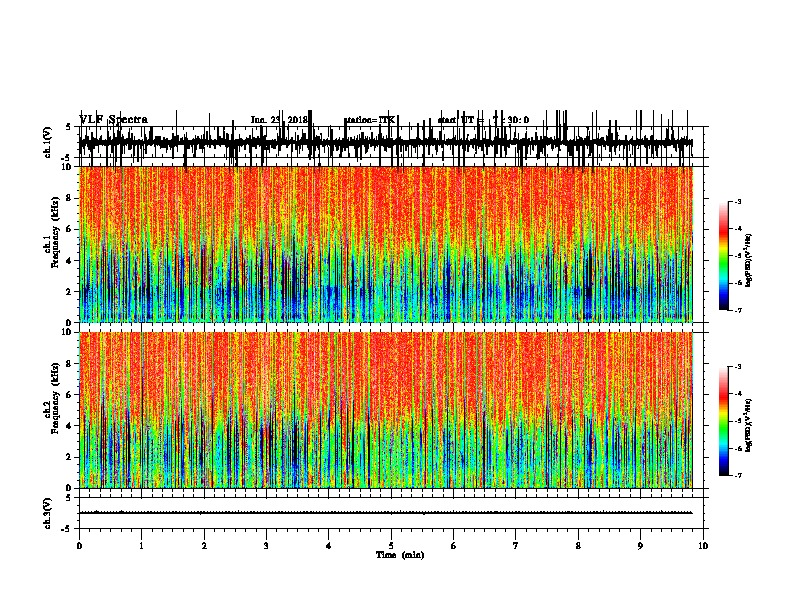Click the 2 minute tick label on time axis
792x612 pixels.
tap(204, 546)
